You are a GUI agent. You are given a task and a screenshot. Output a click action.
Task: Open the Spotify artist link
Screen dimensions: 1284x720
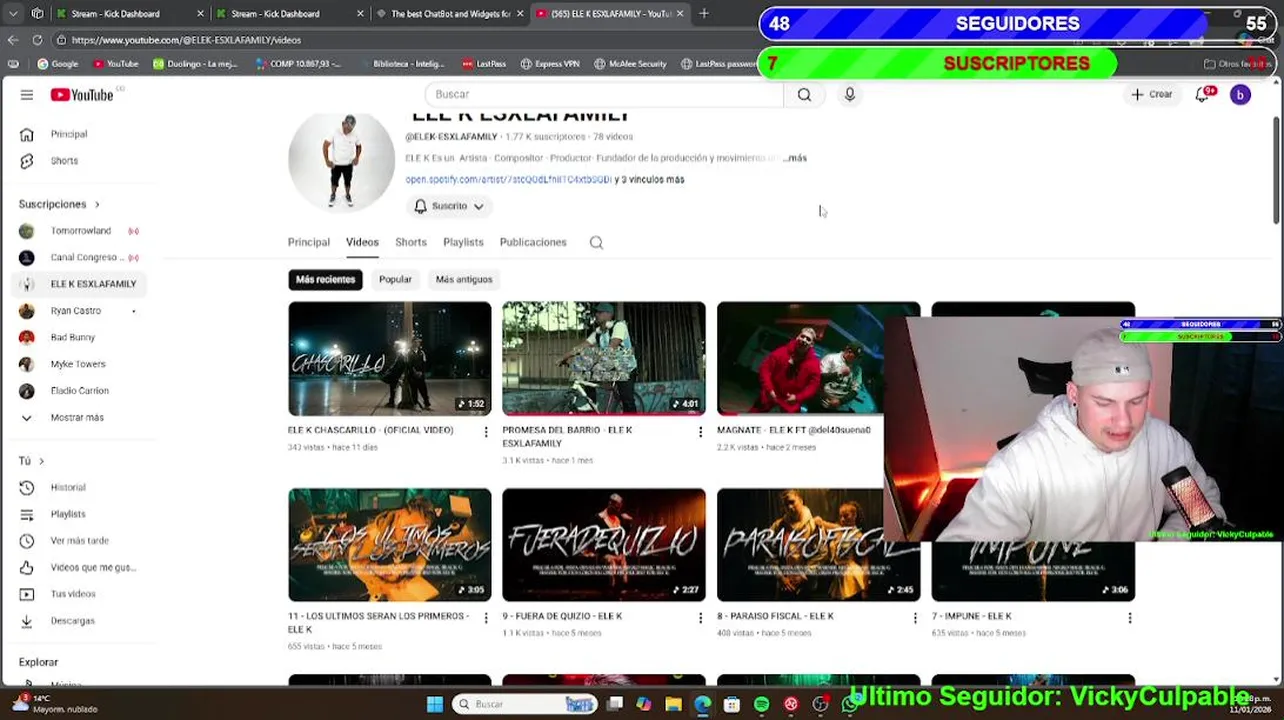(x=508, y=179)
